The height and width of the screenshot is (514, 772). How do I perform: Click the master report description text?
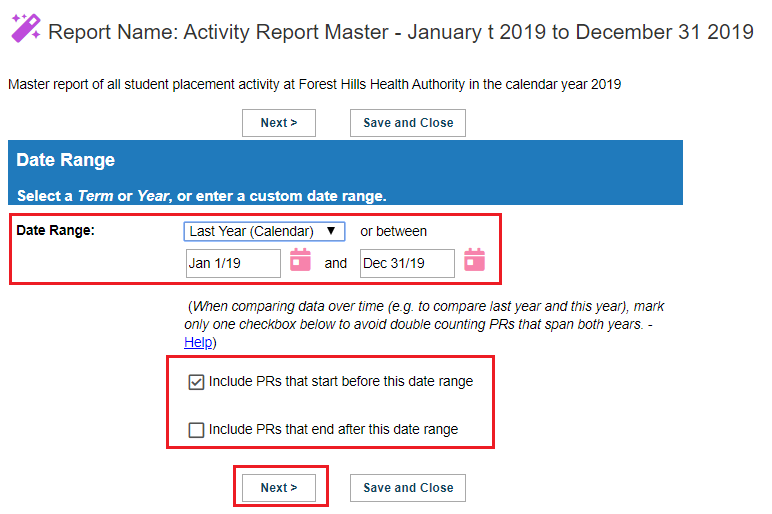coord(315,85)
